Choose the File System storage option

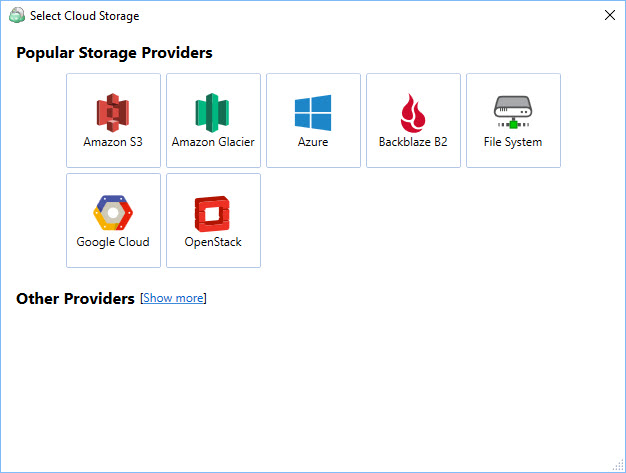[513, 120]
